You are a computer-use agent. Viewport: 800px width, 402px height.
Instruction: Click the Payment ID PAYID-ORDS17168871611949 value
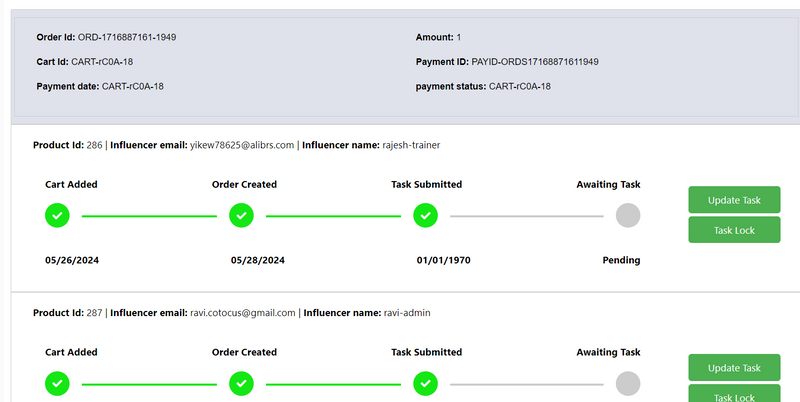pyautogui.click(x=535, y=62)
